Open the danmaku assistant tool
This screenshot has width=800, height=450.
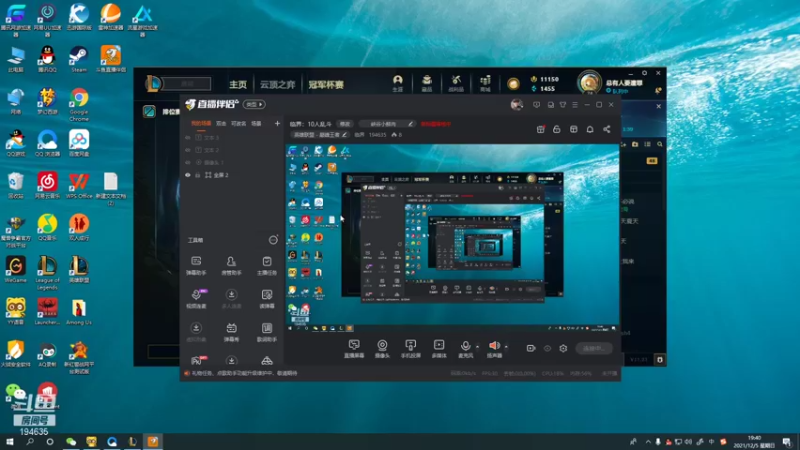(x=196, y=266)
